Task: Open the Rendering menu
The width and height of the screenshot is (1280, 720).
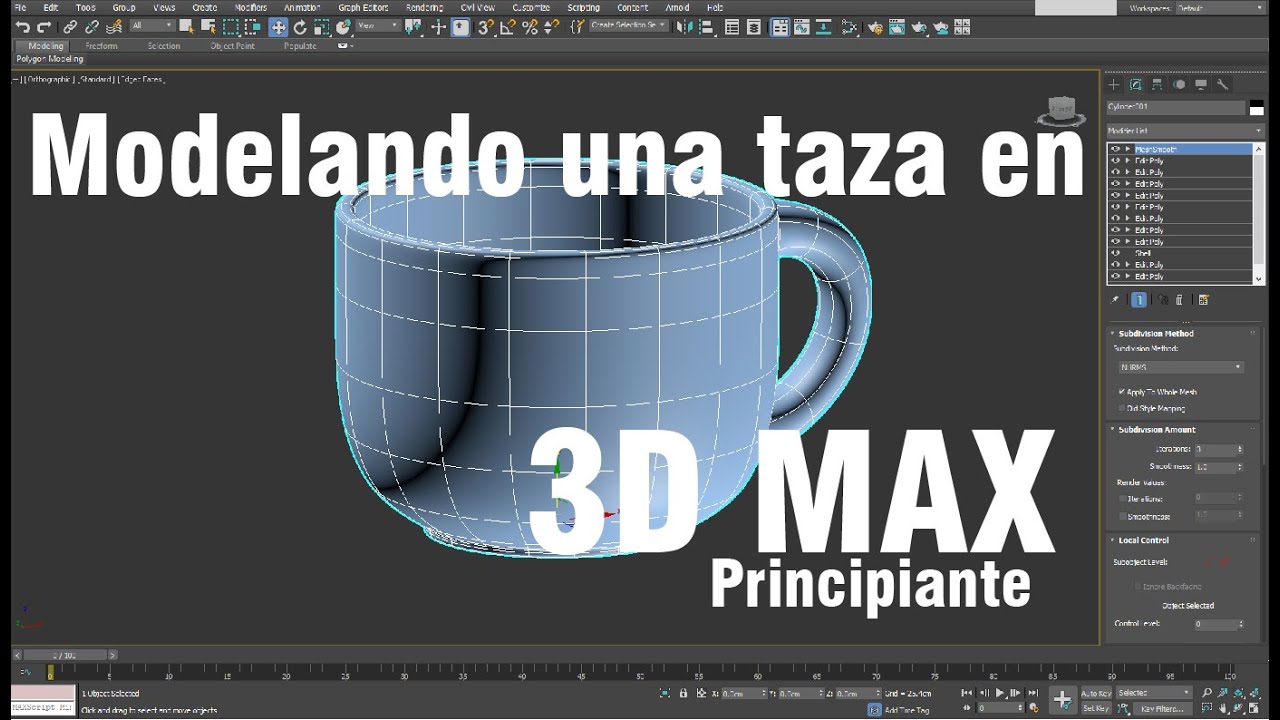Action: pyautogui.click(x=424, y=7)
